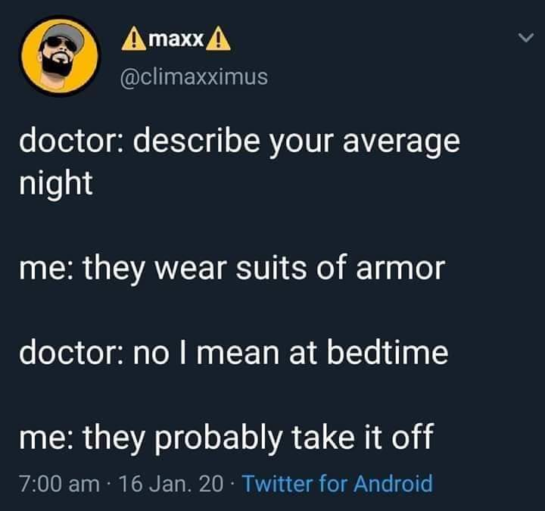This screenshot has height=511, width=545.
Task: Open the tweet options chevron menu
Action: 525,37
